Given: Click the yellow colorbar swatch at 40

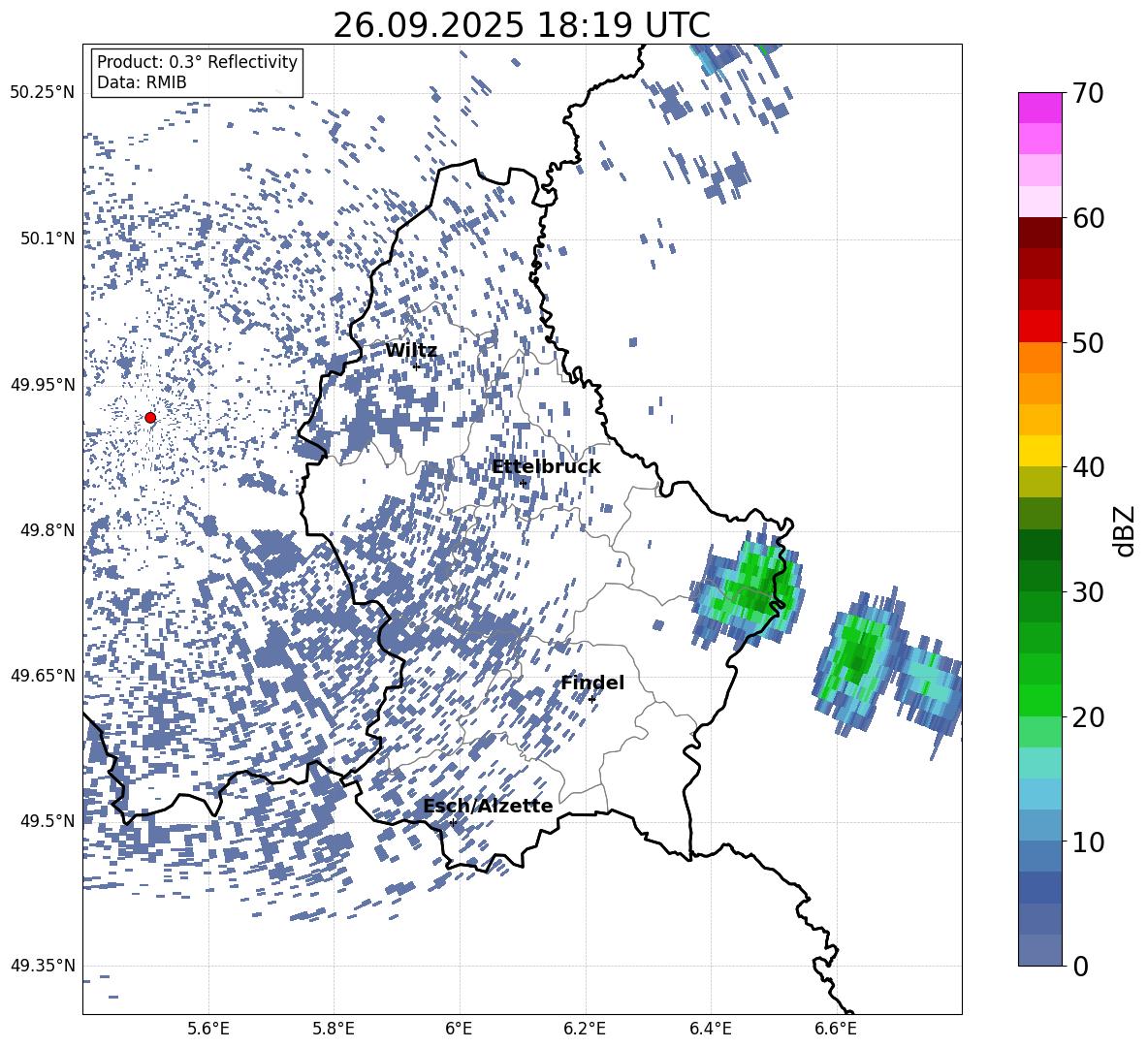Looking at the screenshot, I should pos(1039,451).
